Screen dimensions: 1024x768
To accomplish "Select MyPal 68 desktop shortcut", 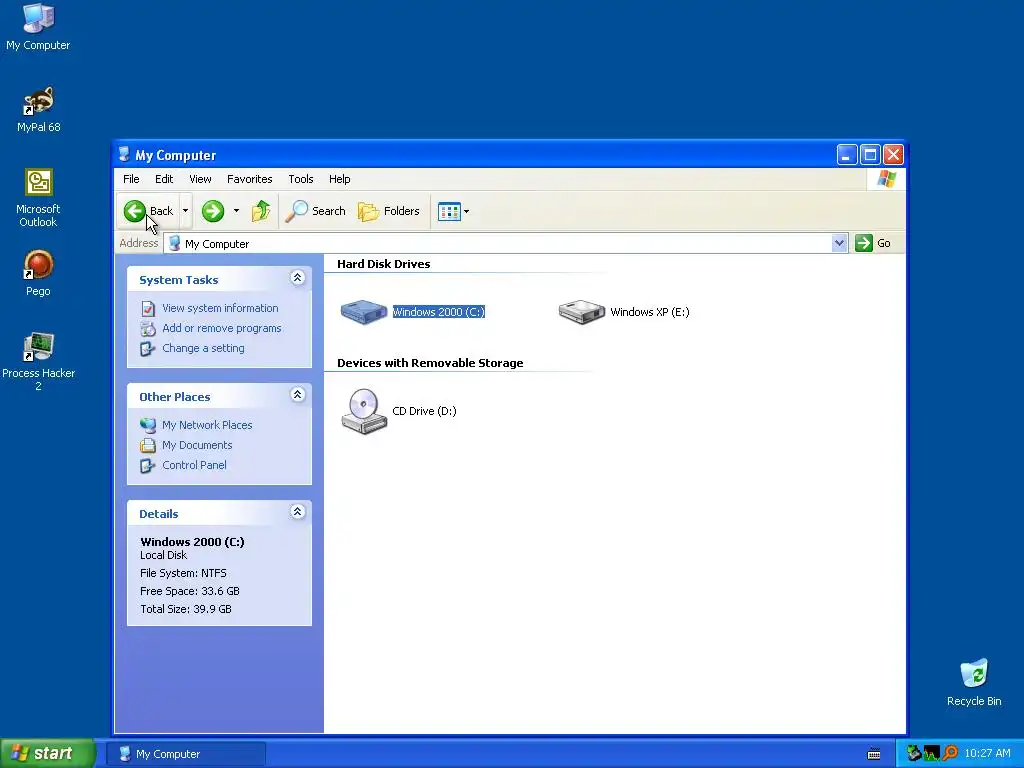I will coord(39,110).
